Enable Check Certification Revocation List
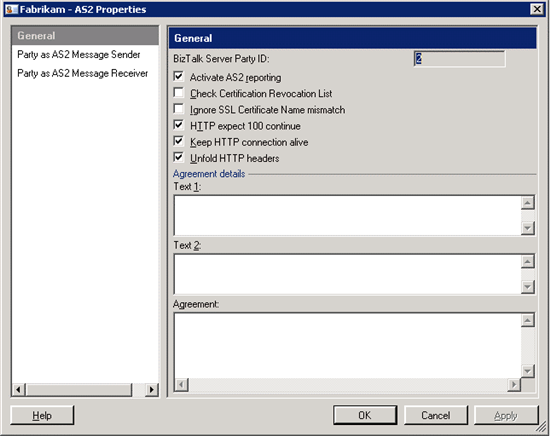Viewport: 550px width, 436px height. tap(179, 92)
